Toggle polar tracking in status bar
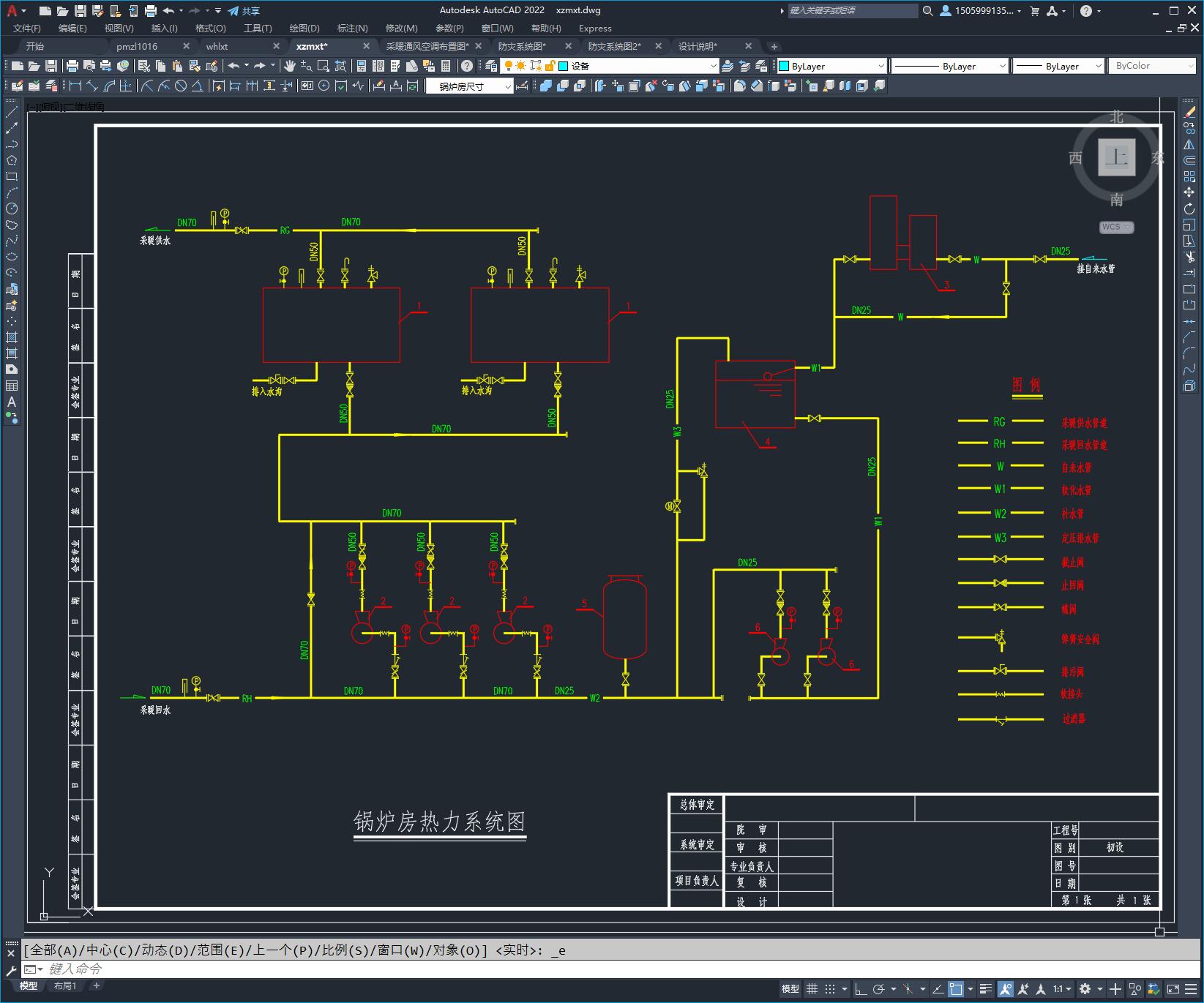 coord(878,989)
